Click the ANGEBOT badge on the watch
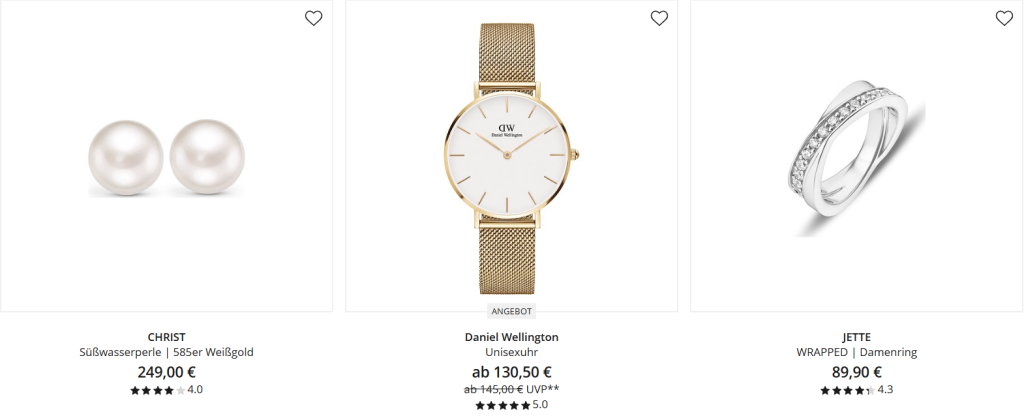This screenshot has height=416, width=1024. click(x=511, y=312)
